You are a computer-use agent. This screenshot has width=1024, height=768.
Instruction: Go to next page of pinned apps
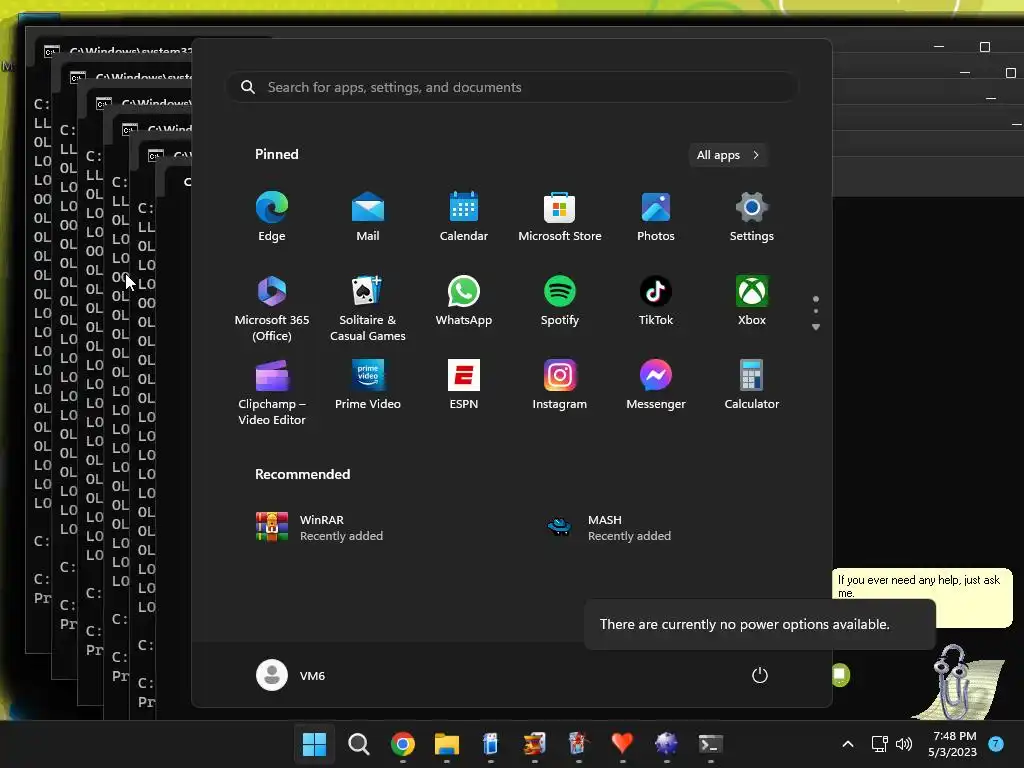point(816,327)
